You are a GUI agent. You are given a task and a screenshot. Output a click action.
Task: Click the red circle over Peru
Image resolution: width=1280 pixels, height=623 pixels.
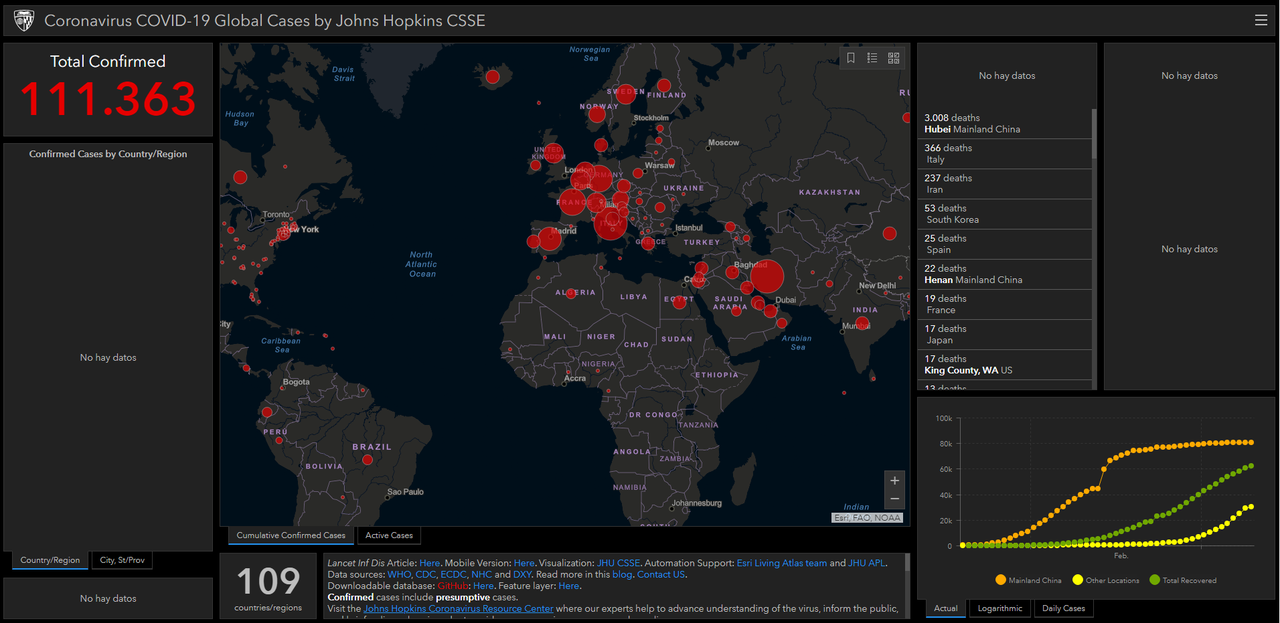click(x=280, y=440)
